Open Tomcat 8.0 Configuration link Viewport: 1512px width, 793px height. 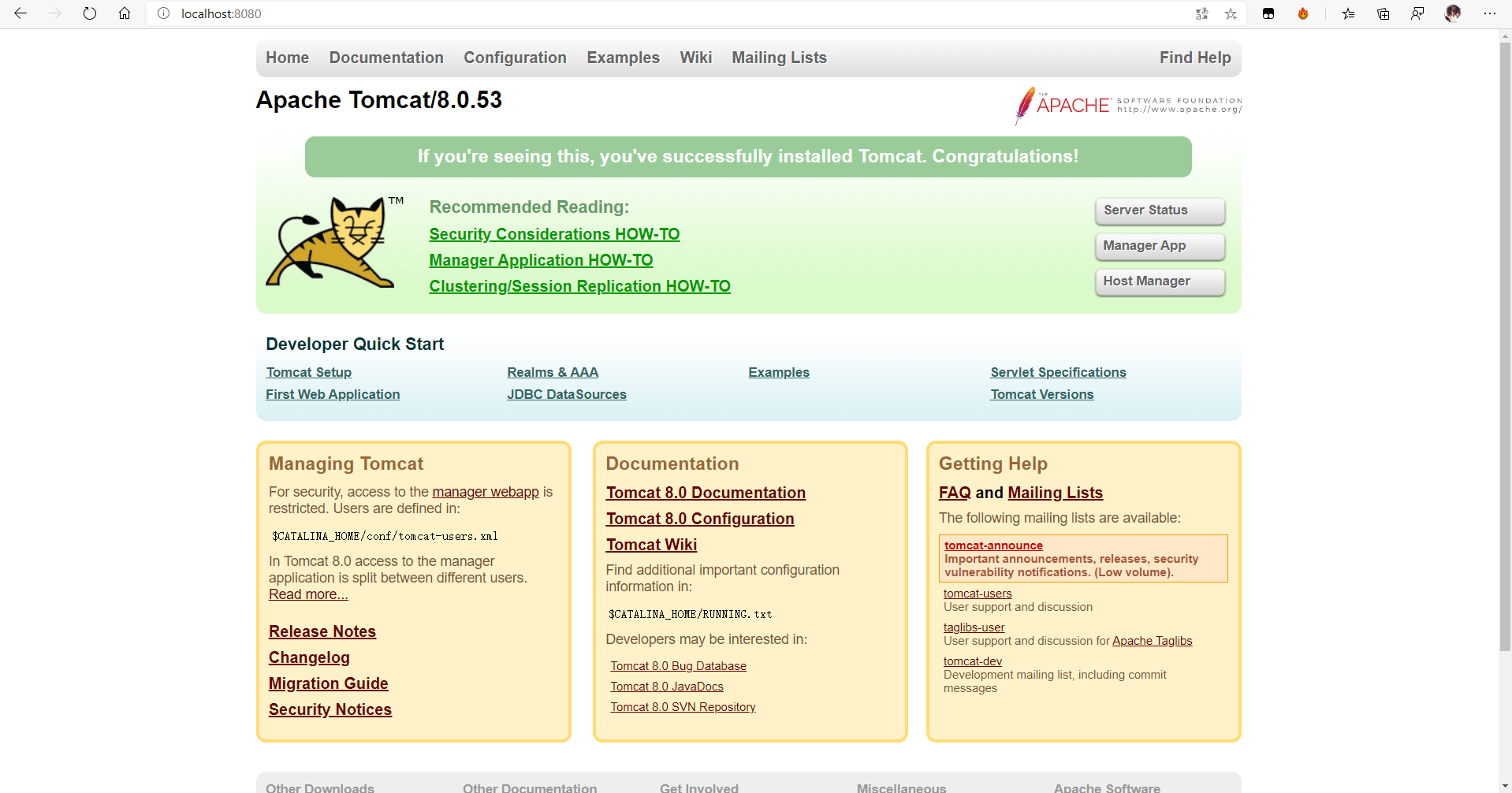pyautogui.click(x=700, y=519)
